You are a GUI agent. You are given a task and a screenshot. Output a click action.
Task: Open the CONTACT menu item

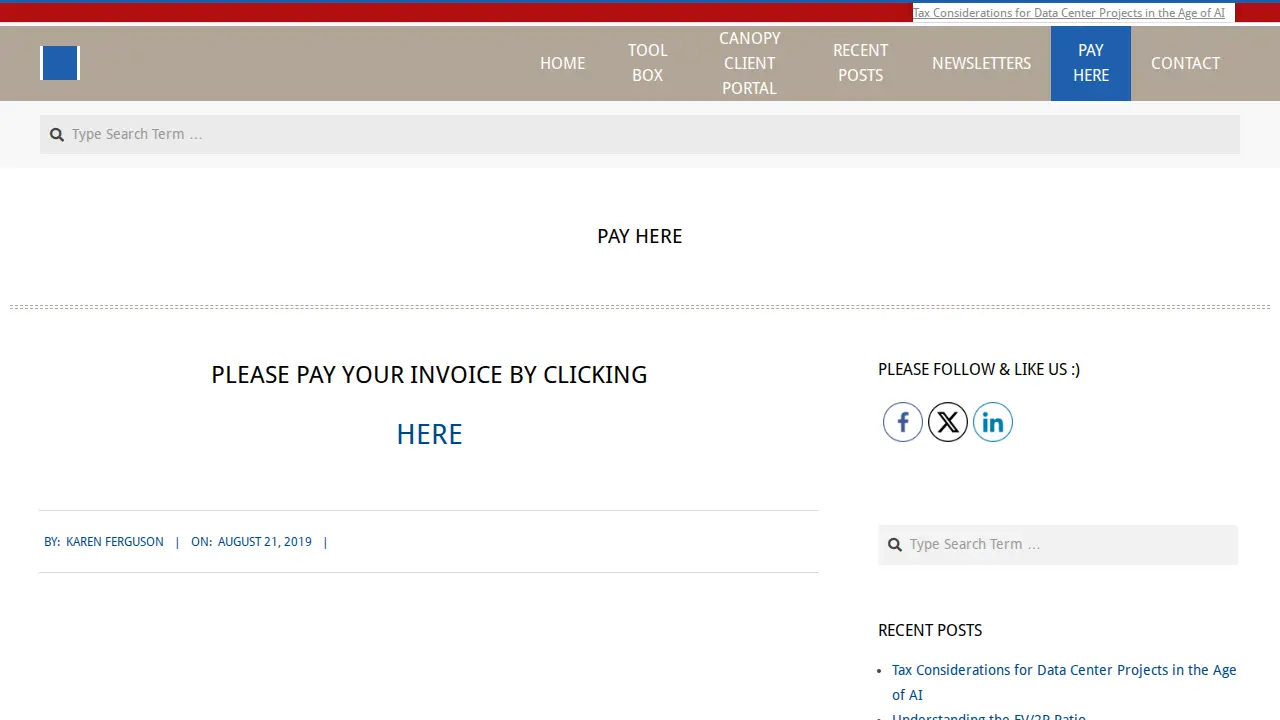(x=1185, y=63)
